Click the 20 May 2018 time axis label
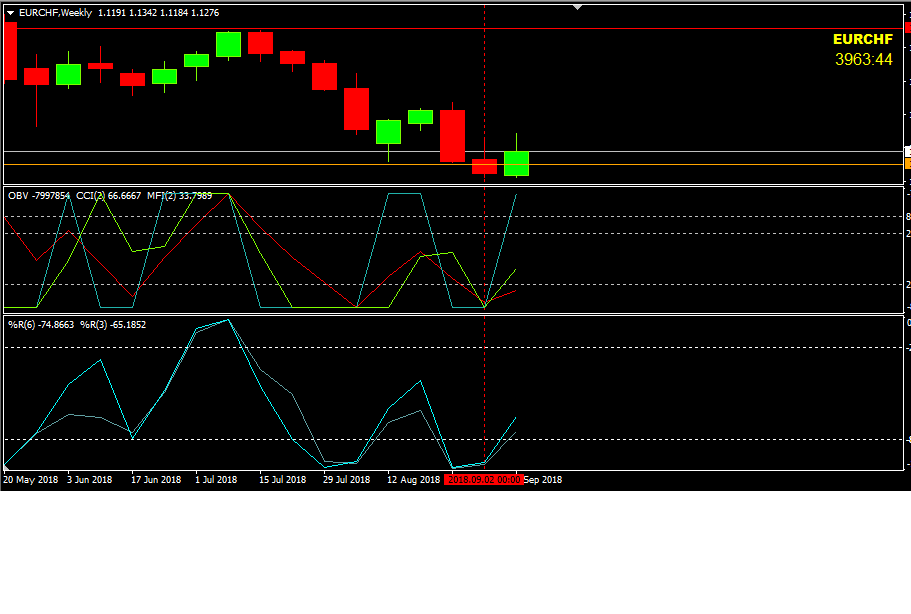Viewport: 911px width, 614px height. click(31, 480)
